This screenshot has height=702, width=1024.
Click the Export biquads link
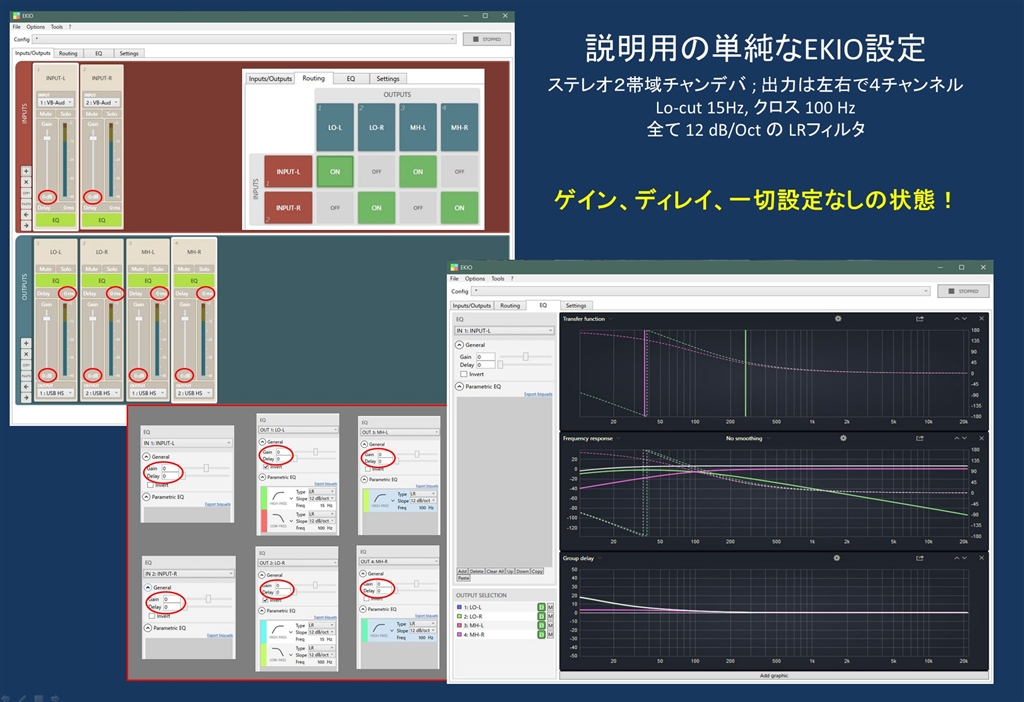tap(538, 394)
